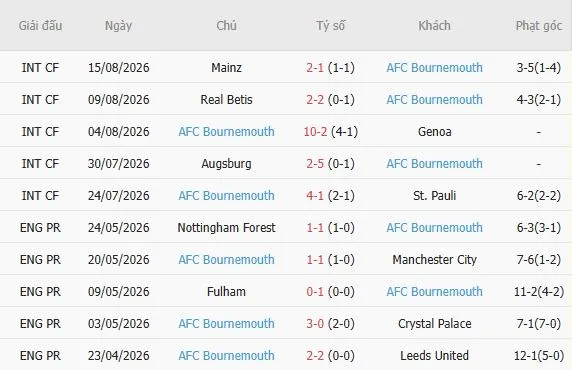Click the Ngày column header

(x=118, y=26)
